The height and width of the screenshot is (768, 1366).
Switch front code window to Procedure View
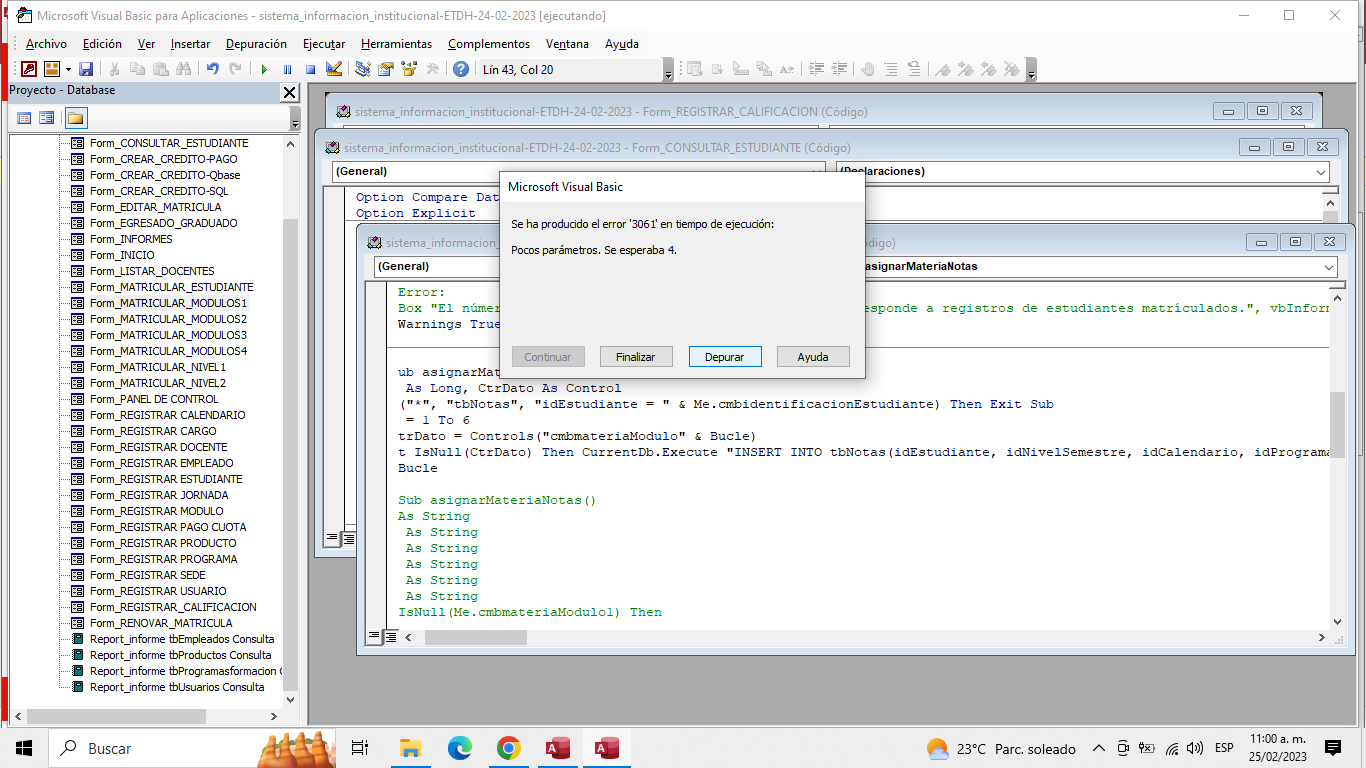coord(375,637)
